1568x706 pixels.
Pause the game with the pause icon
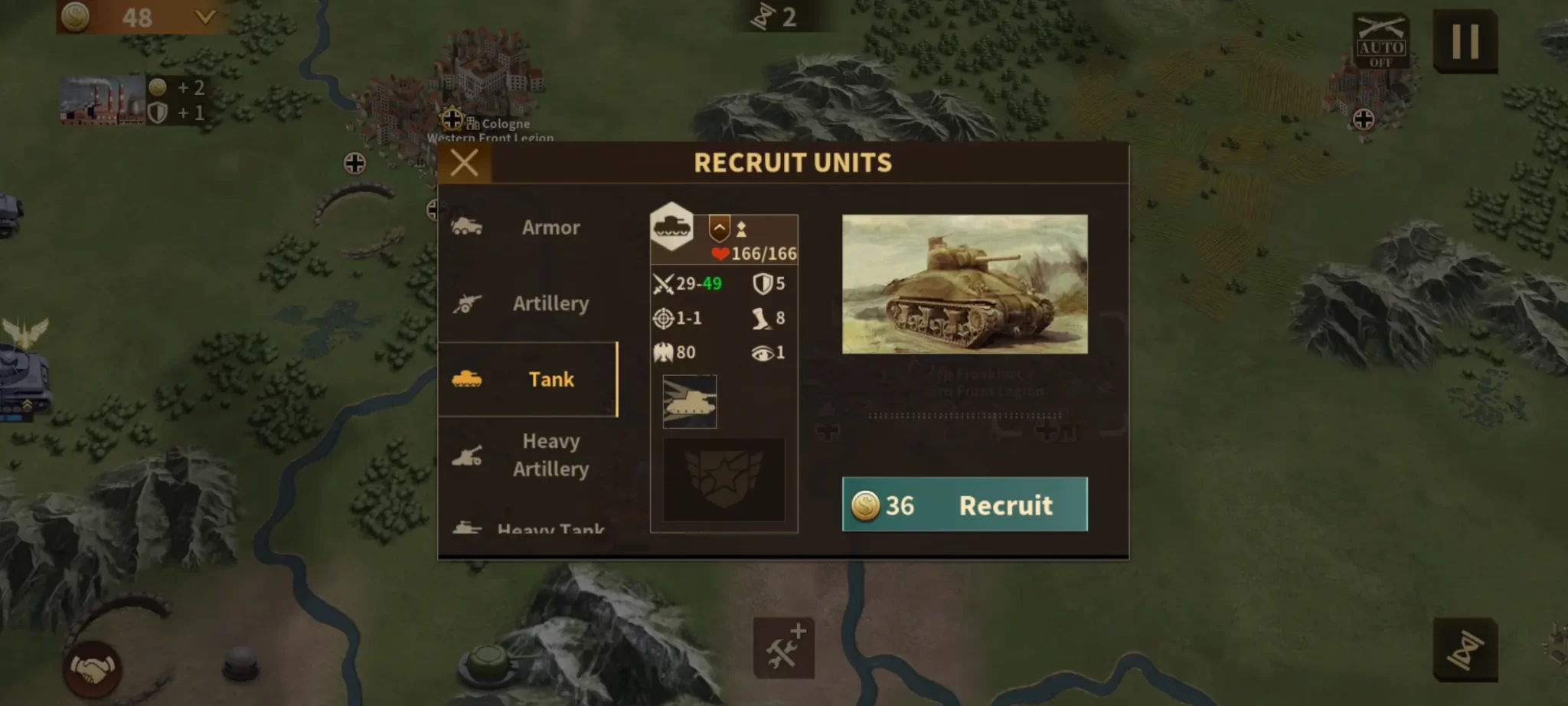coord(1465,41)
